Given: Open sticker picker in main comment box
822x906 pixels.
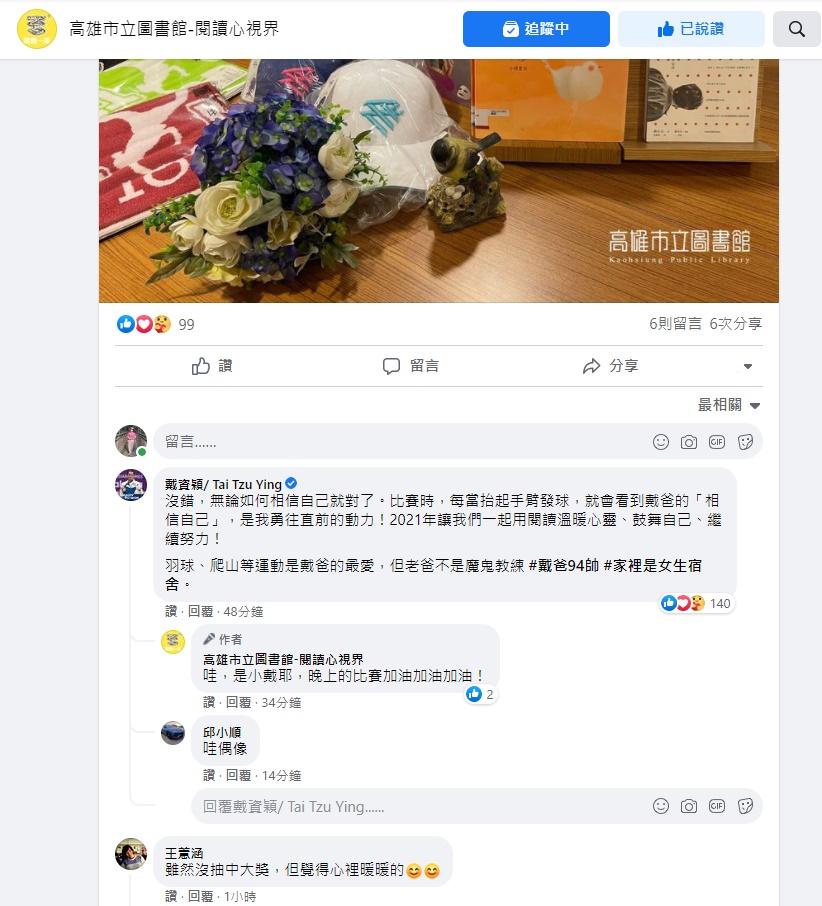Looking at the screenshot, I should tap(745, 442).
